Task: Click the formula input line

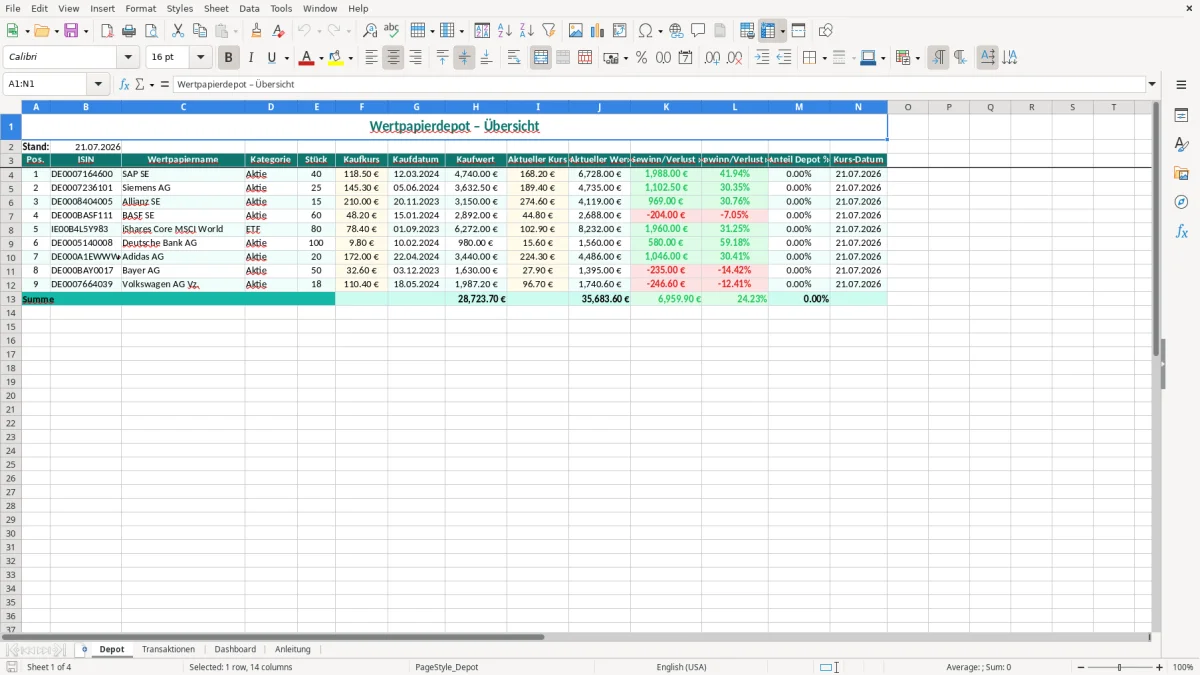Action: coord(659,84)
